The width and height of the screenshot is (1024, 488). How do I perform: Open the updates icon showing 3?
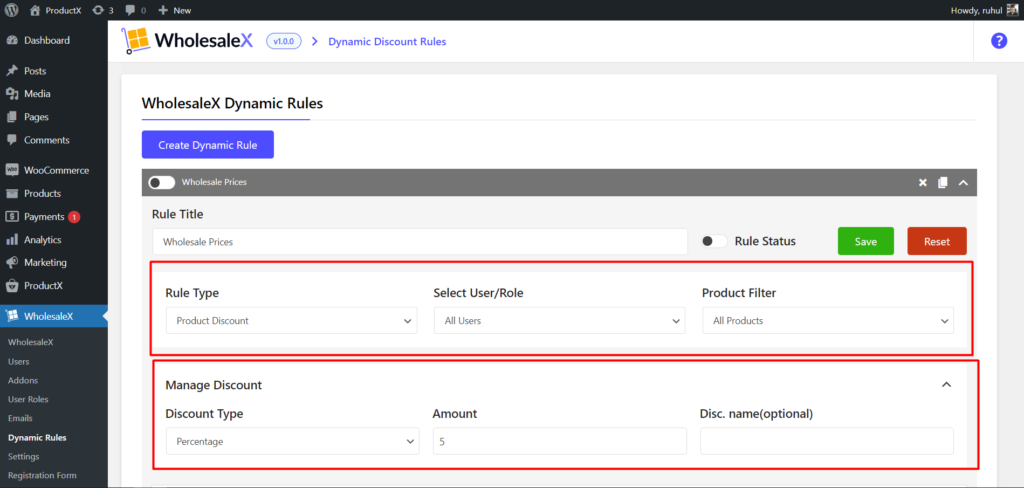pos(99,10)
